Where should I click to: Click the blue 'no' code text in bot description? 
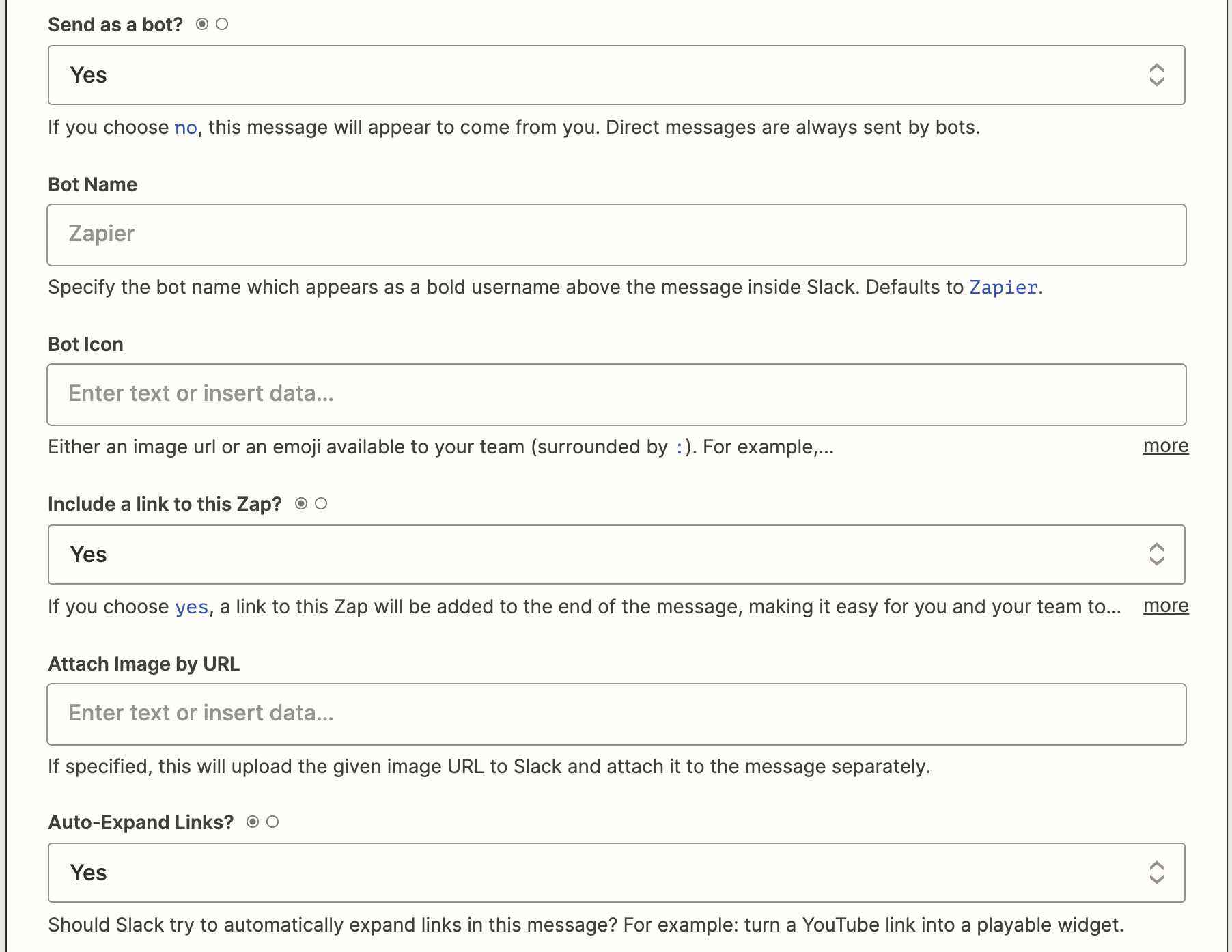[186, 128]
